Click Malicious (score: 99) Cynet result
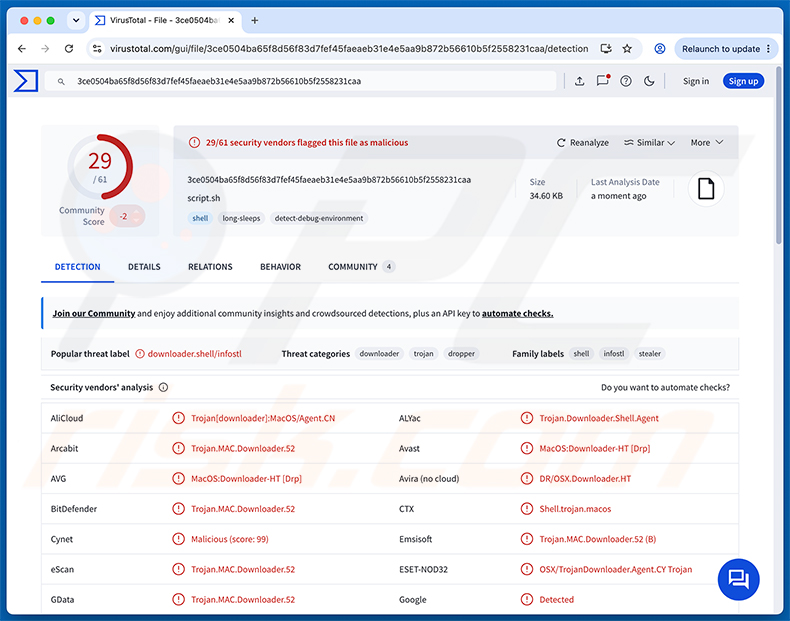790x621 pixels. pyautogui.click(x=230, y=539)
